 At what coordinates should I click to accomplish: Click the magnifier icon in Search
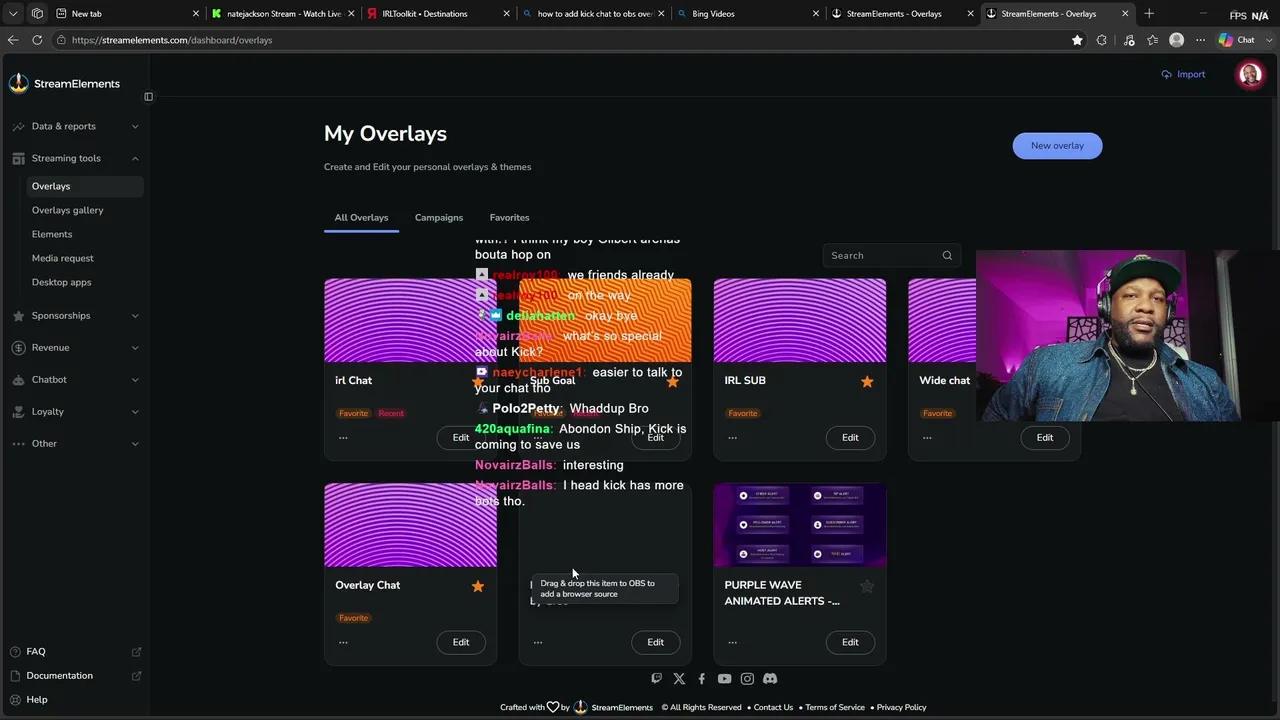(947, 256)
